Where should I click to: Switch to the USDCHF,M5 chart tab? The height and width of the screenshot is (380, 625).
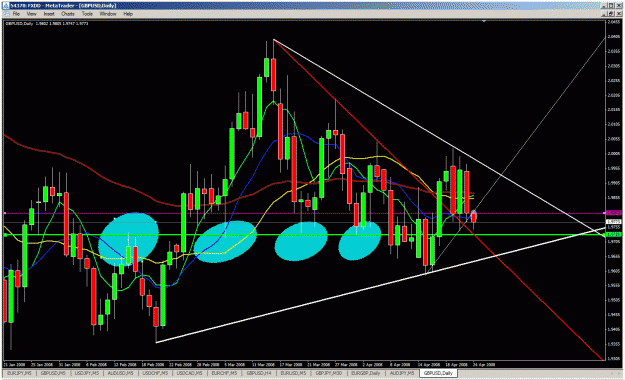[155, 373]
